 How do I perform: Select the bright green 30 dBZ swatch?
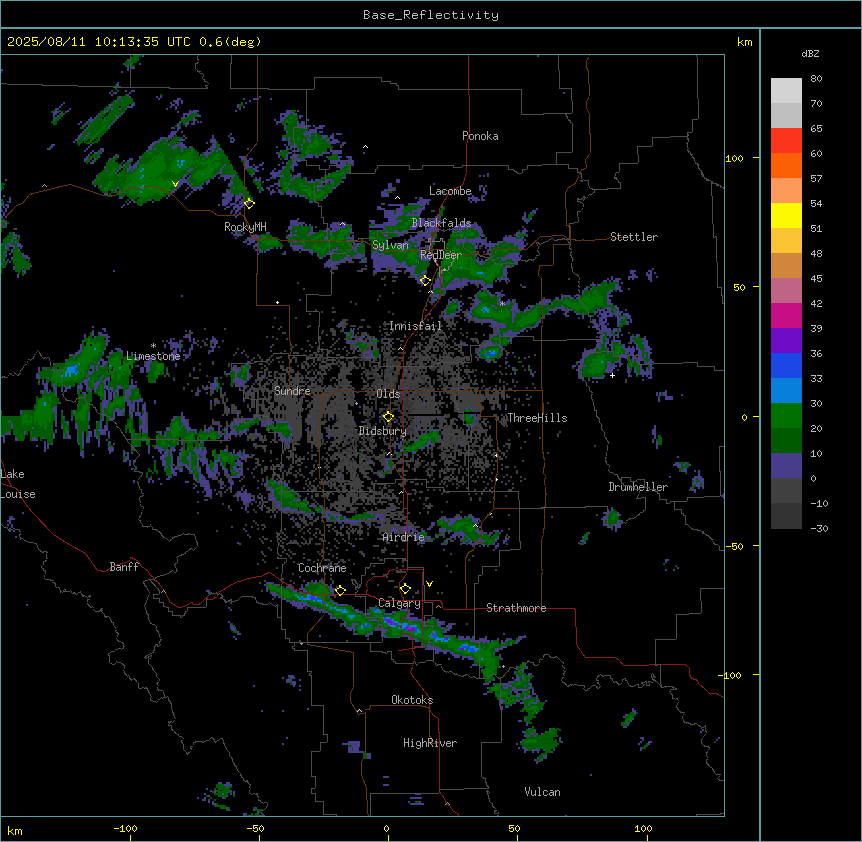coord(786,416)
